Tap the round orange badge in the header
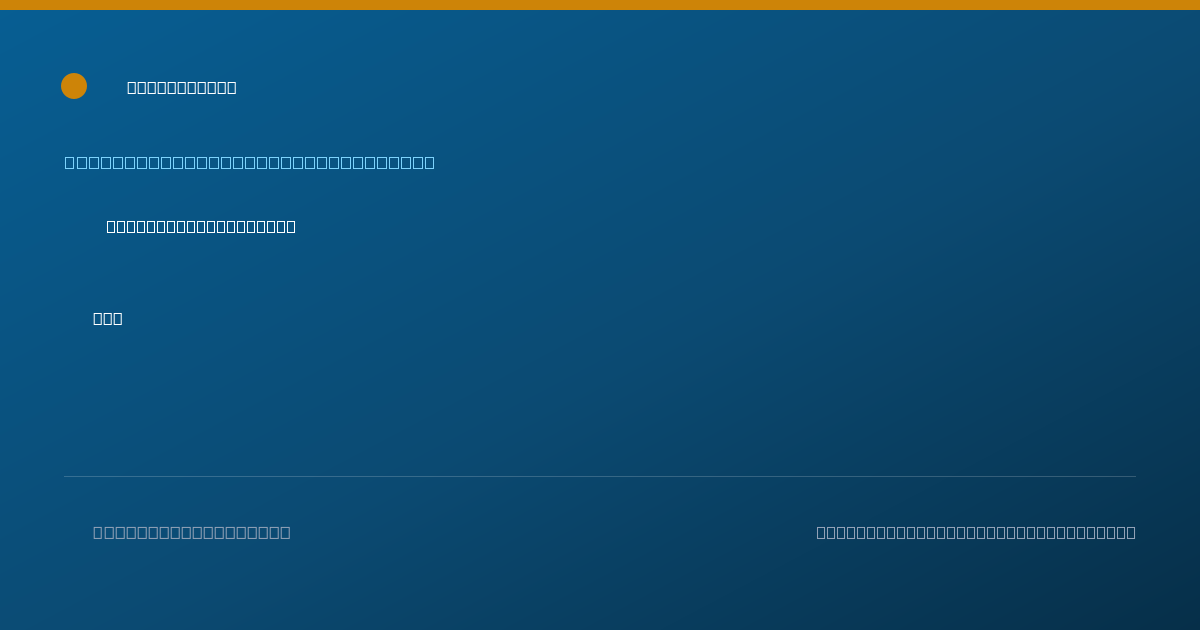Viewport: 1200px width, 630px height. [x=74, y=86]
